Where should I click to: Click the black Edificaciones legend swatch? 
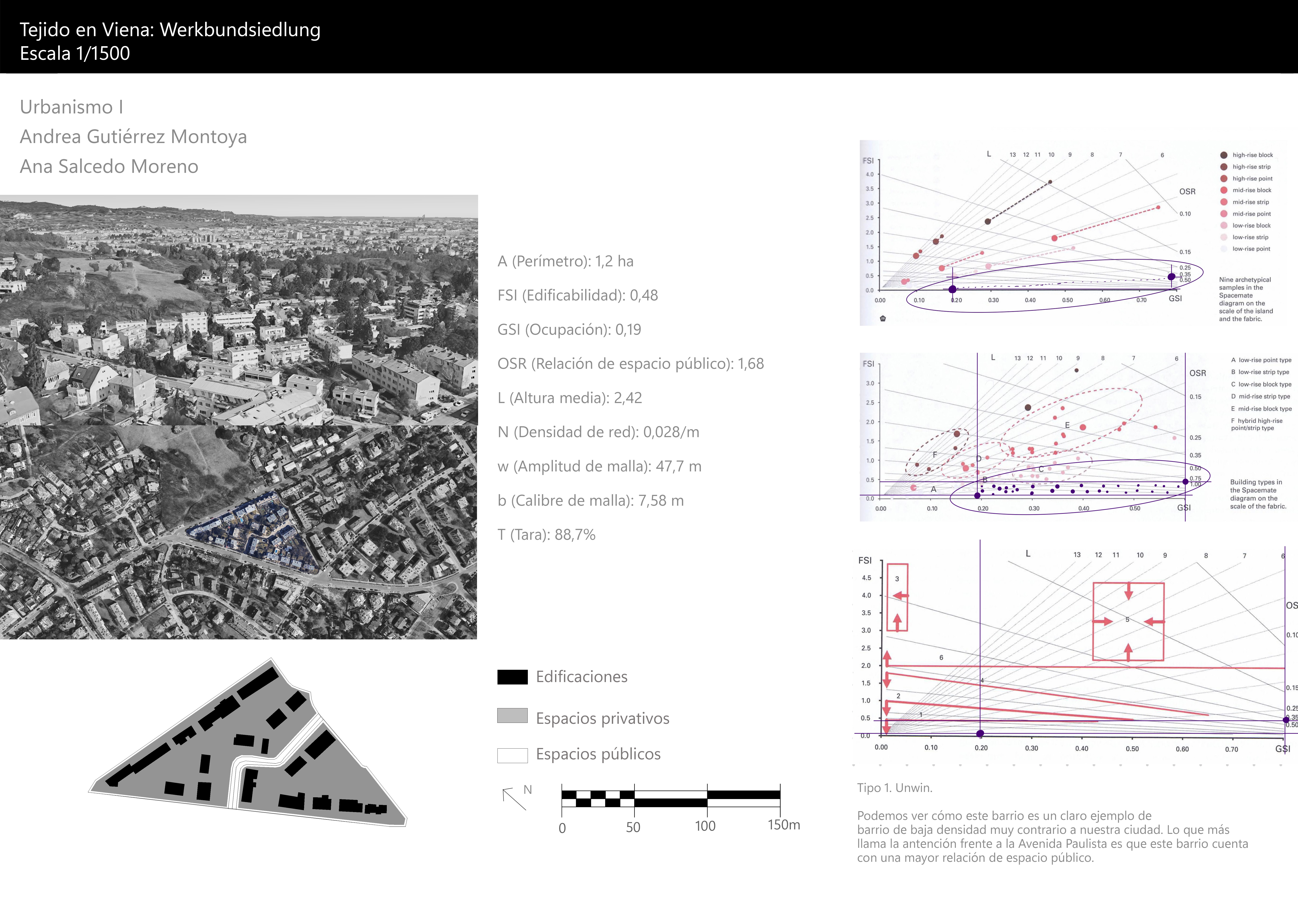(x=513, y=677)
